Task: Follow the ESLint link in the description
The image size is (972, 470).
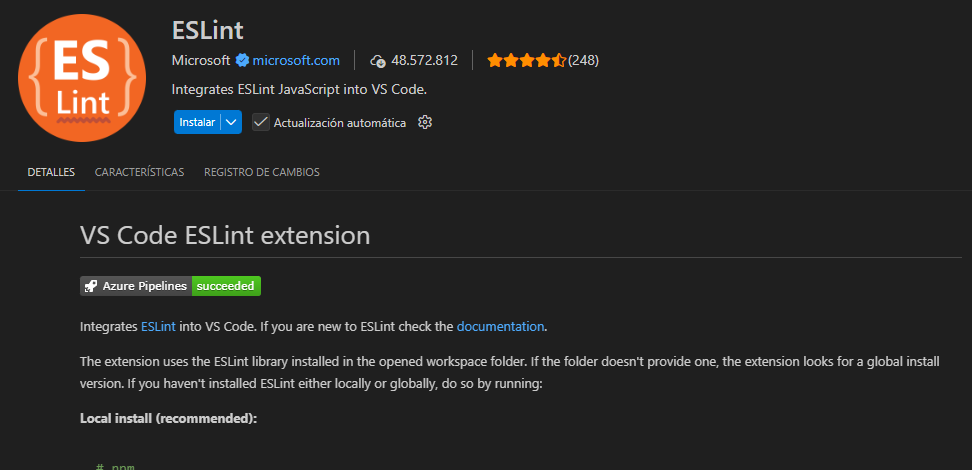Action: click(158, 326)
